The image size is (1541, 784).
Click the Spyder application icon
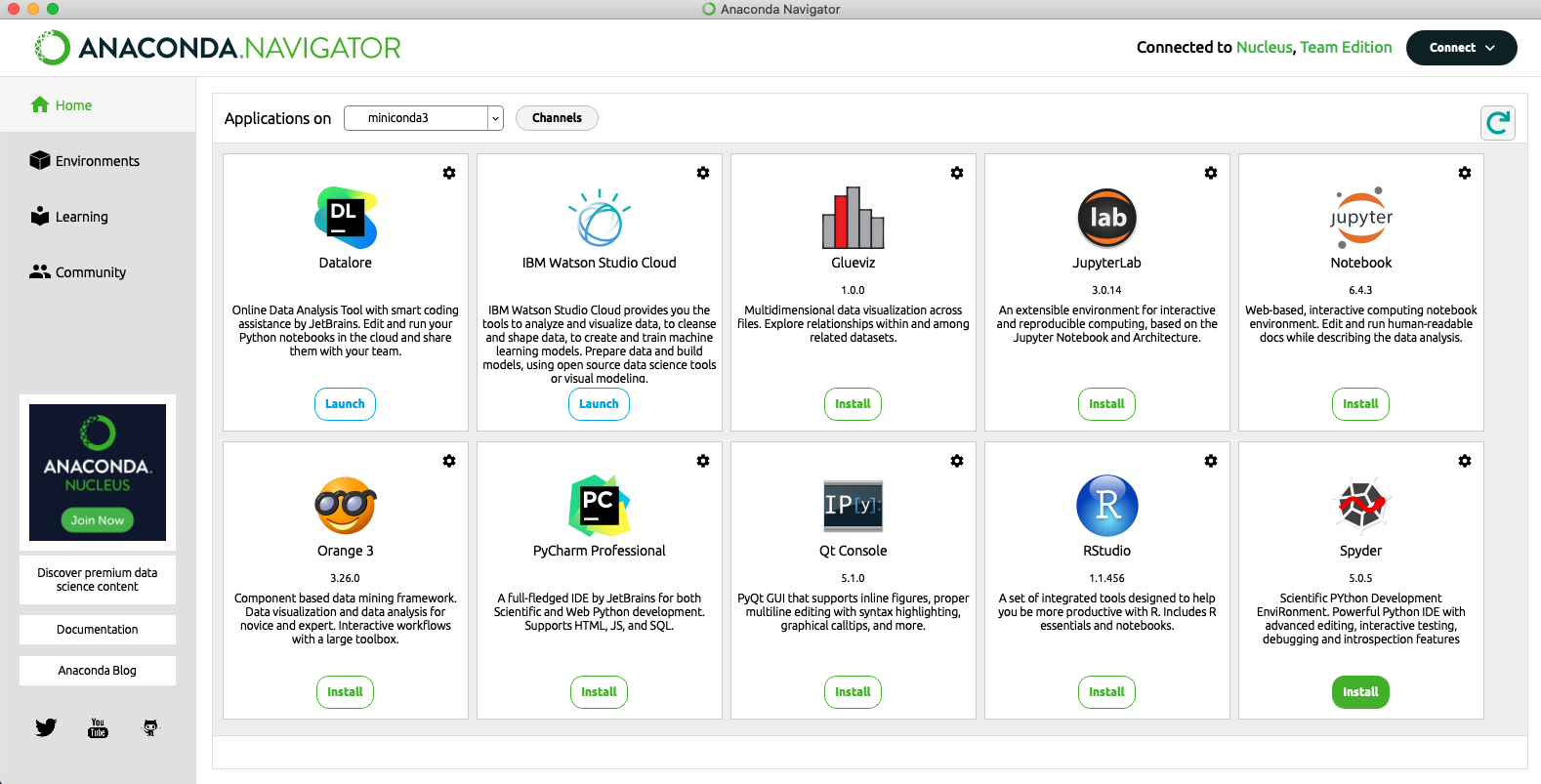click(1360, 505)
